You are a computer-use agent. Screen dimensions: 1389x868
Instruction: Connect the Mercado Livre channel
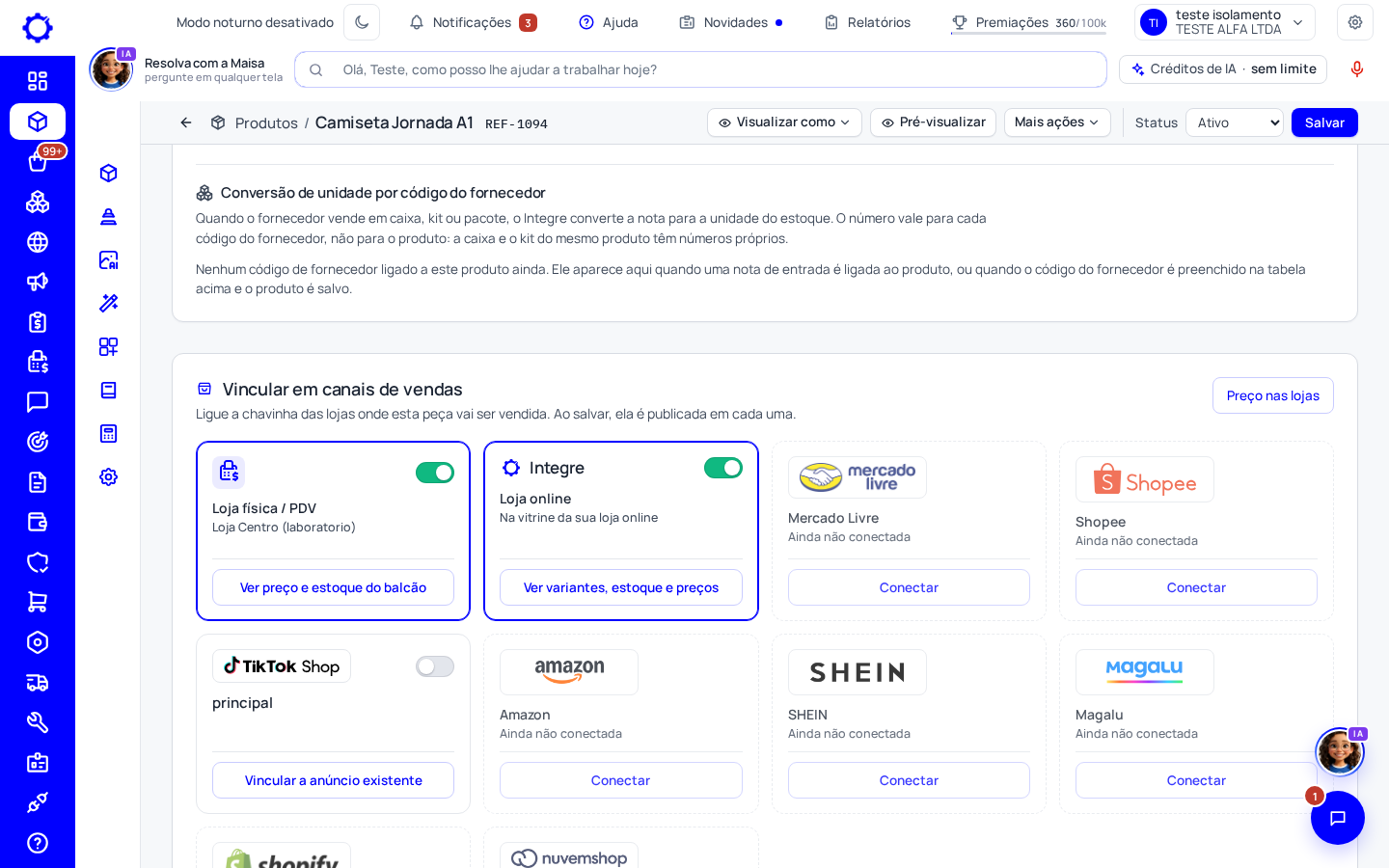(x=909, y=587)
